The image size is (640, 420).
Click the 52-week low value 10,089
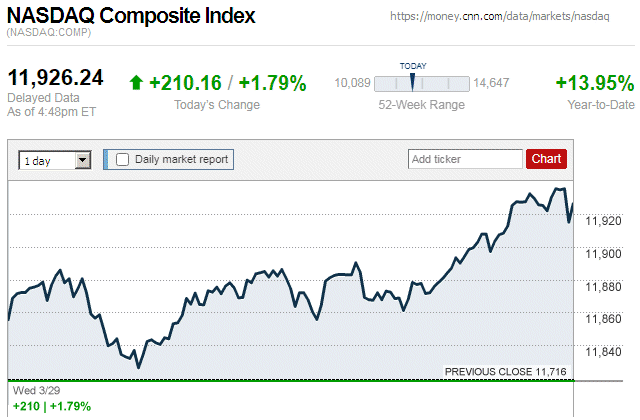tap(352, 83)
